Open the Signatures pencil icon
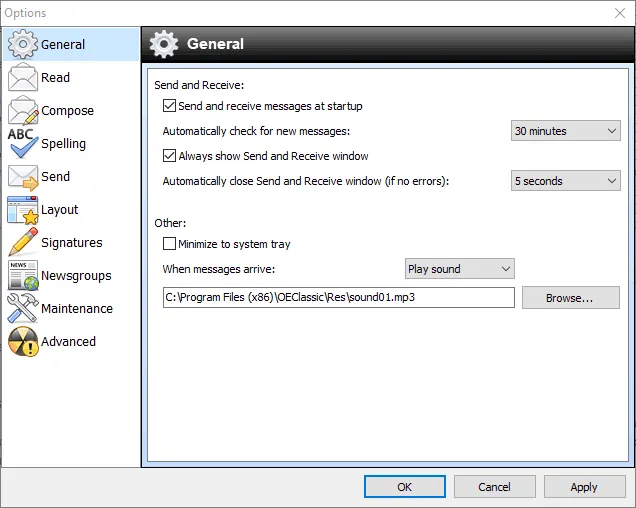 point(22,243)
